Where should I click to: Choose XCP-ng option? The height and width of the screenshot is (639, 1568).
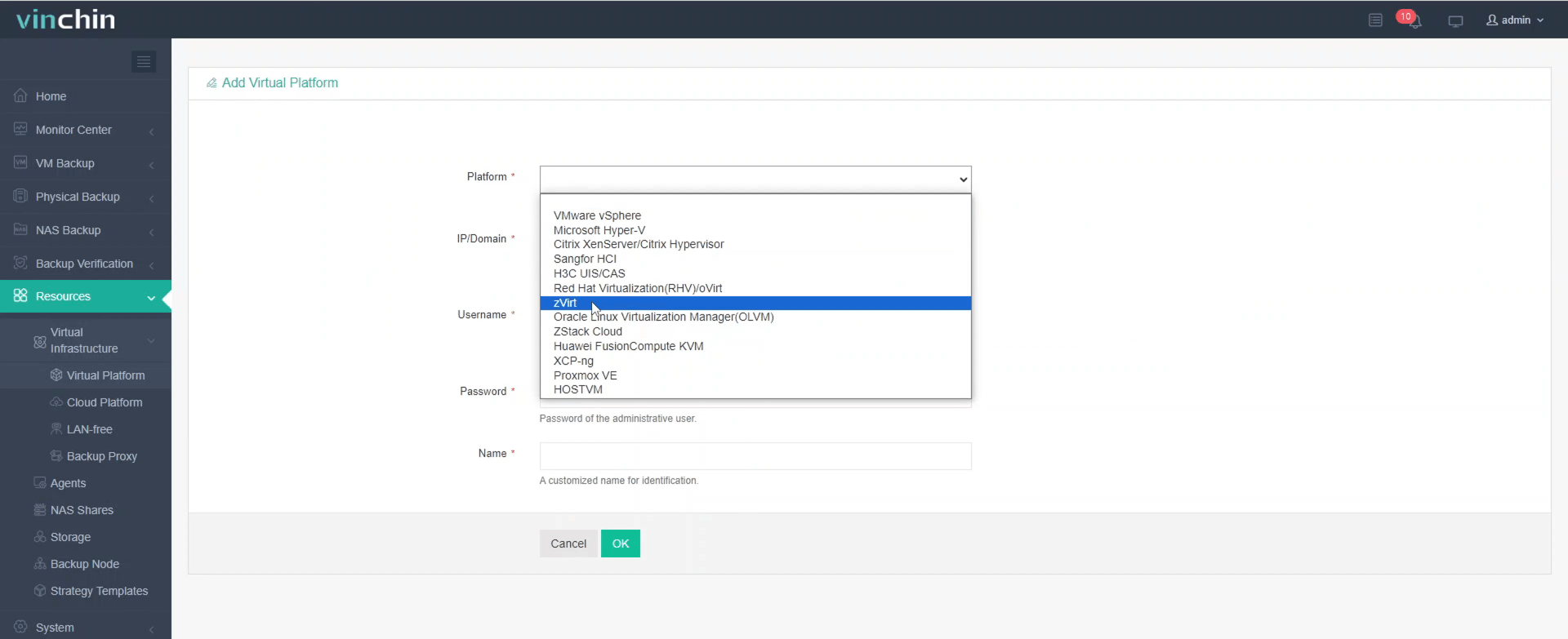point(755,361)
